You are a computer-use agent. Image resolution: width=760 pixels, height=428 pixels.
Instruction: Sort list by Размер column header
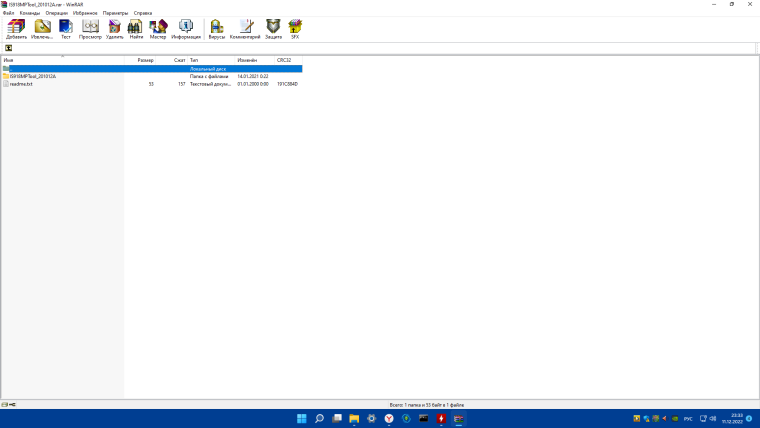click(145, 60)
